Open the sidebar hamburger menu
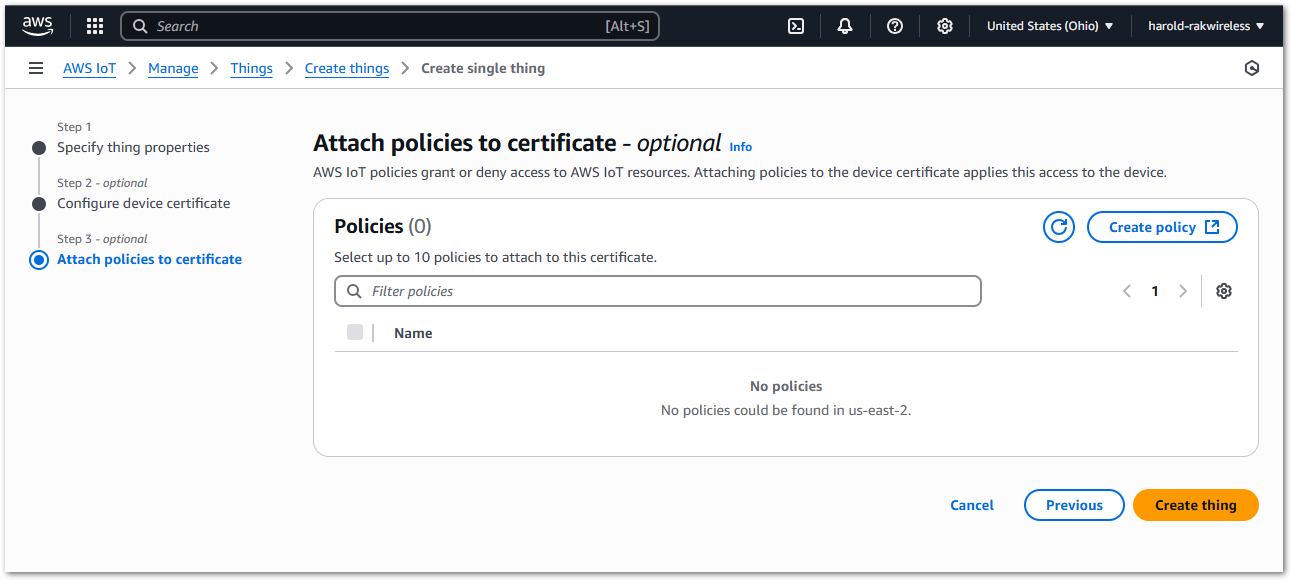The height and width of the screenshot is (581, 1292). (36, 67)
